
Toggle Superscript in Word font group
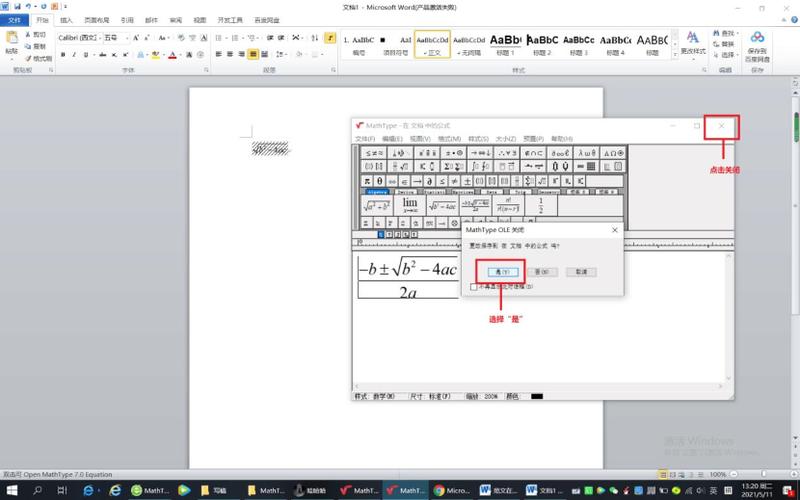[x=126, y=54]
